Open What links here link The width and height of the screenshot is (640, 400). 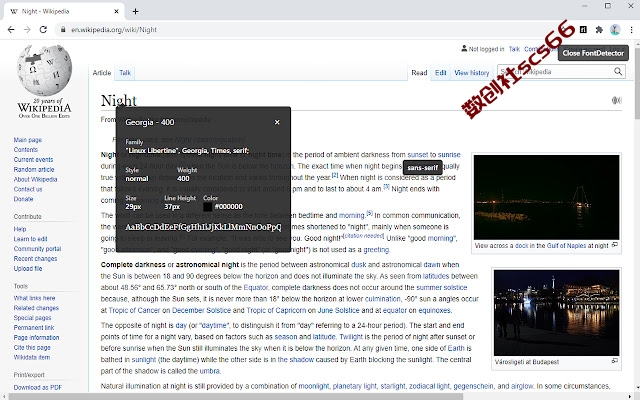click(x=34, y=298)
